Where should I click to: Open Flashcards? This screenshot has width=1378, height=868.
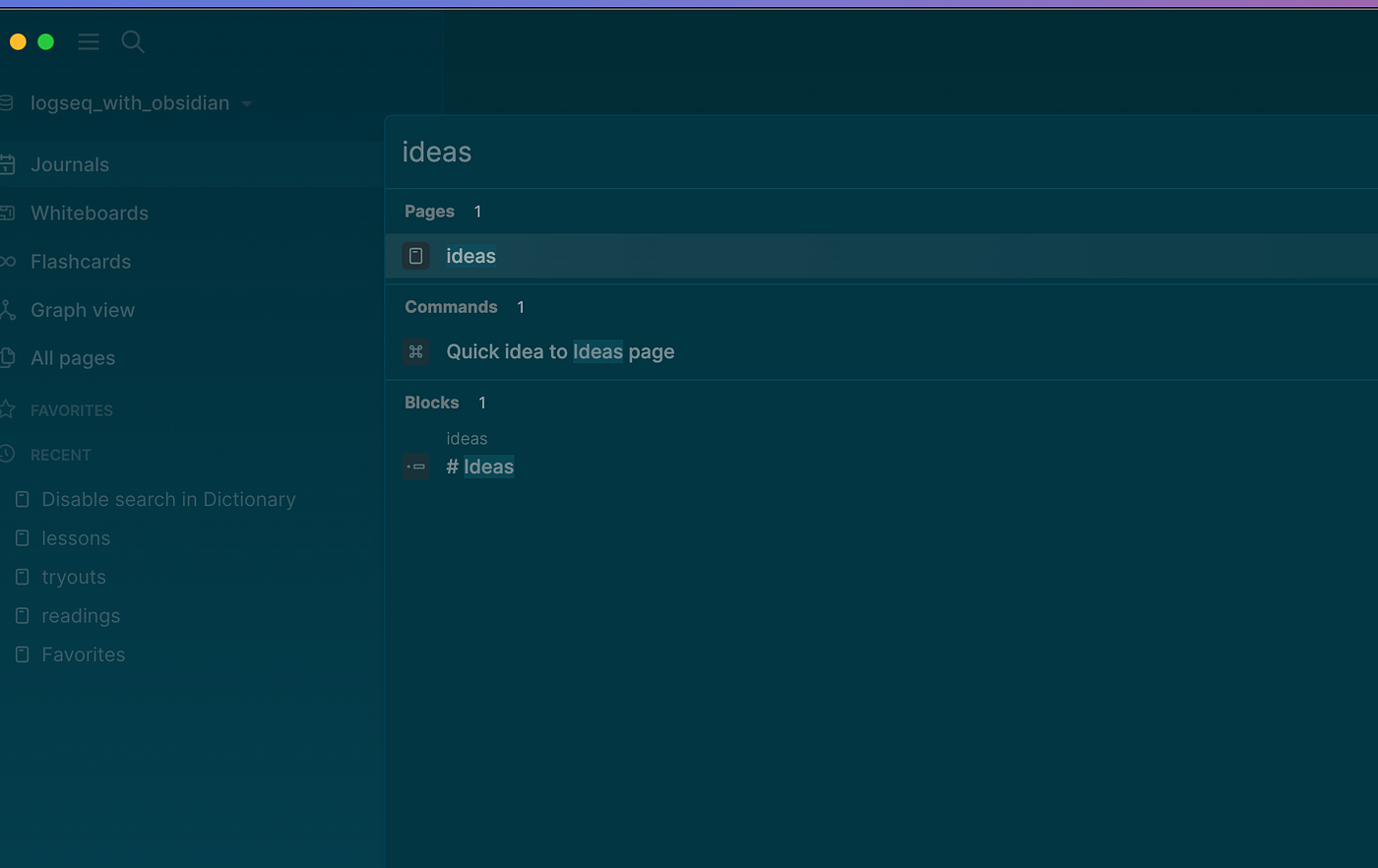click(x=81, y=262)
